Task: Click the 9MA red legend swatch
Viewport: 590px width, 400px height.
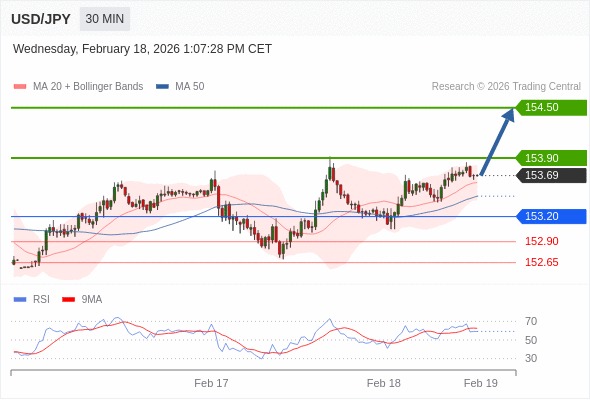Action: pyautogui.click(x=68, y=300)
